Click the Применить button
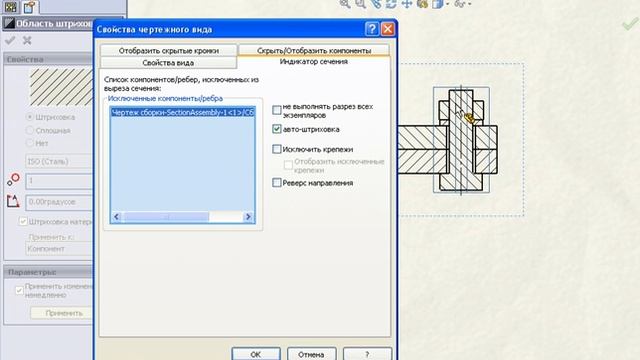Image resolution: width=640 pixels, height=360 pixels. (x=62, y=313)
